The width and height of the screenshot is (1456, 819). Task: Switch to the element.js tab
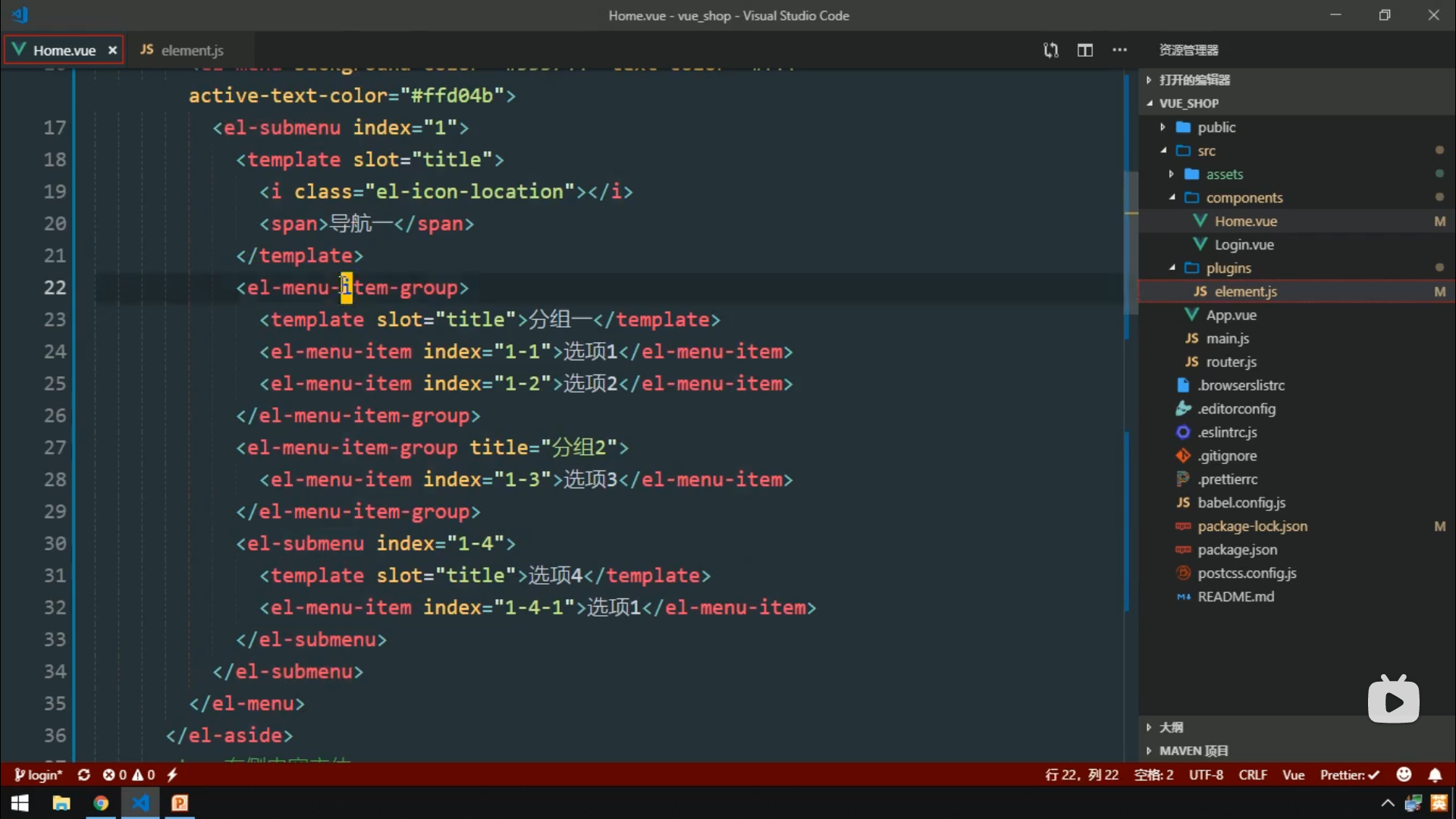click(181, 50)
